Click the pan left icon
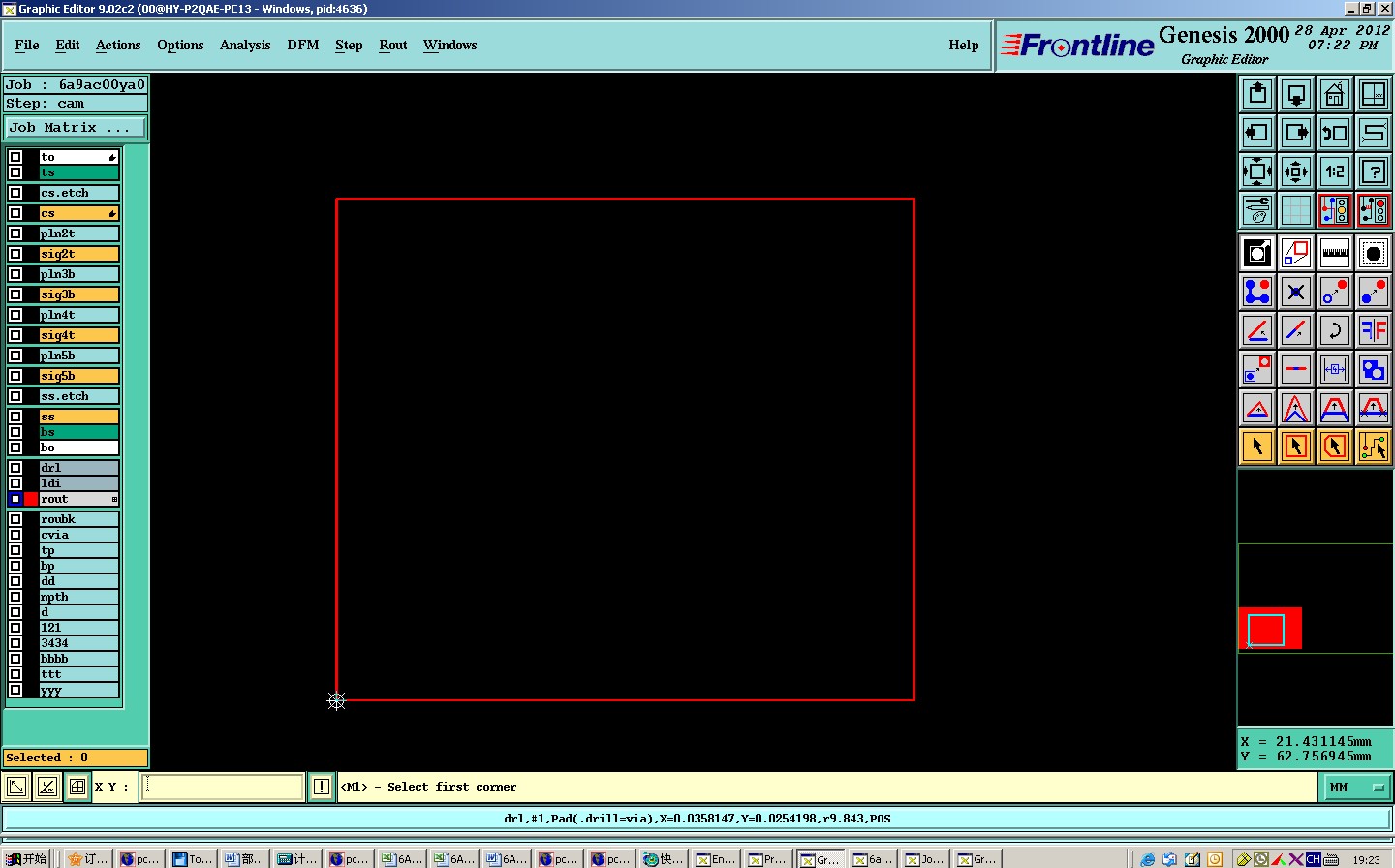 [1257, 133]
